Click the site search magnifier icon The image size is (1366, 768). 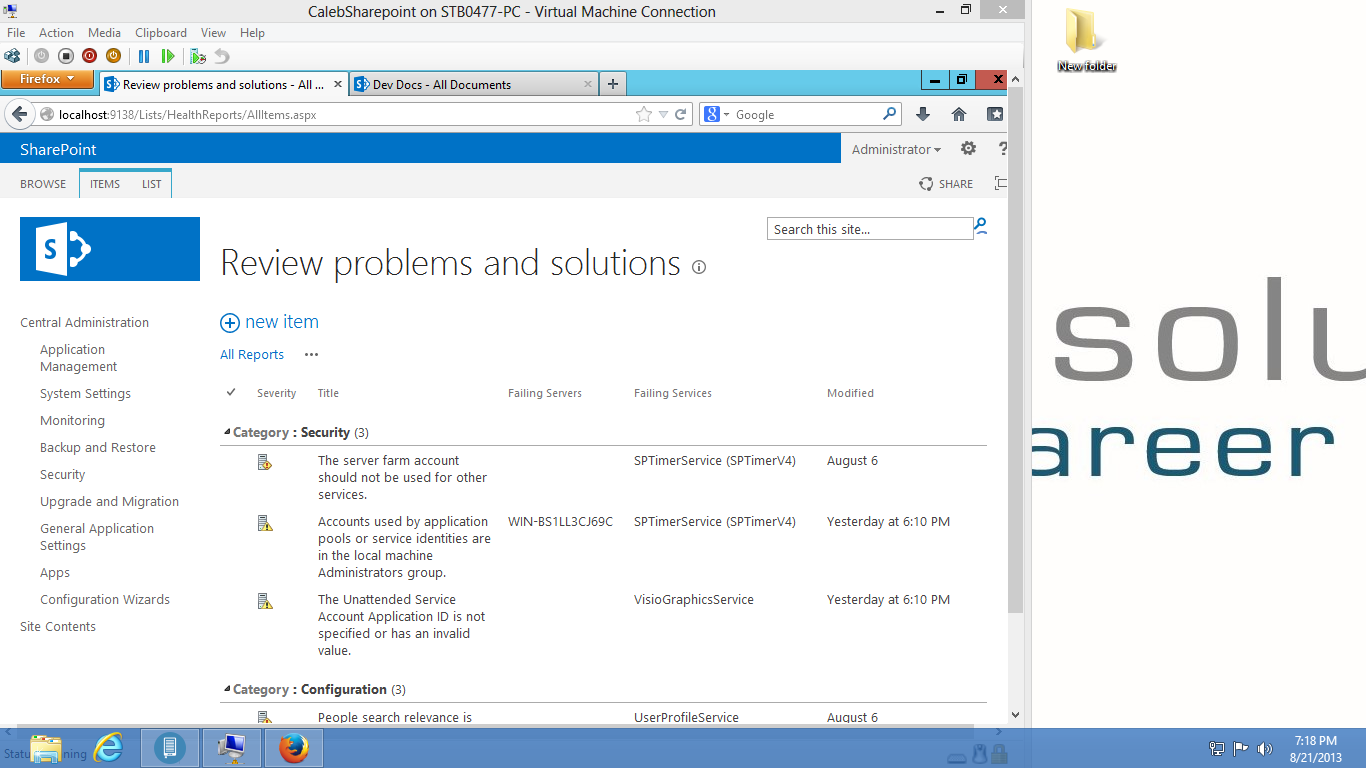981,227
